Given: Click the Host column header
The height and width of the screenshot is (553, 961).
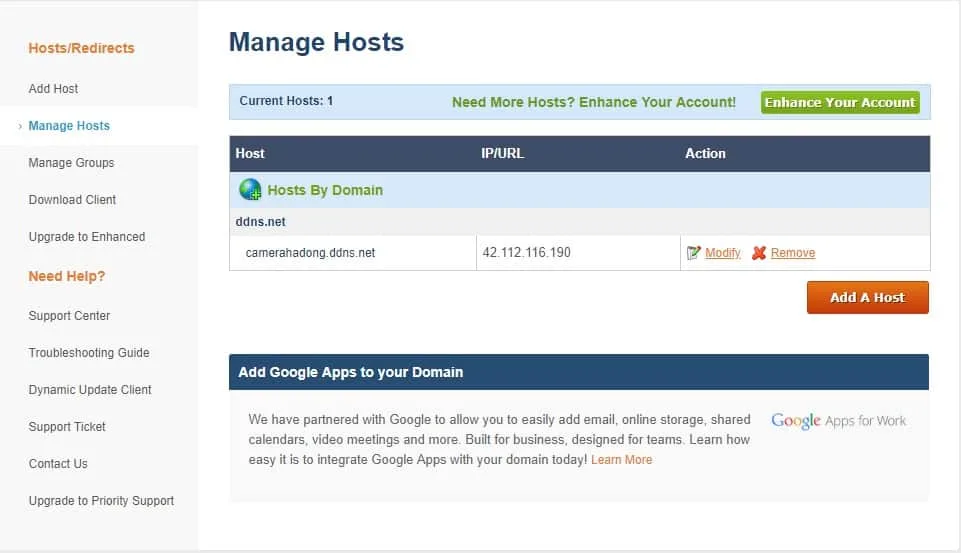Looking at the screenshot, I should tap(250, 153).
